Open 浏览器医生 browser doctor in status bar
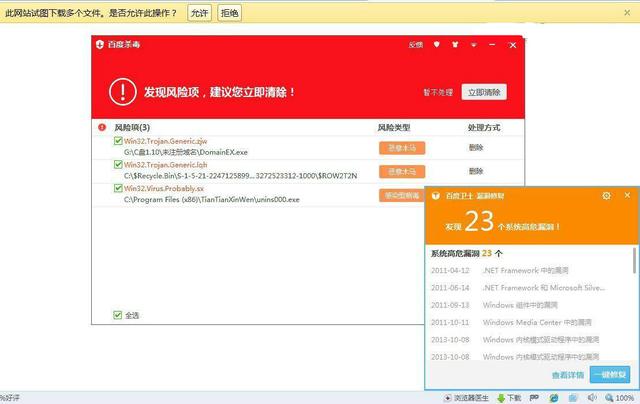 466,398
